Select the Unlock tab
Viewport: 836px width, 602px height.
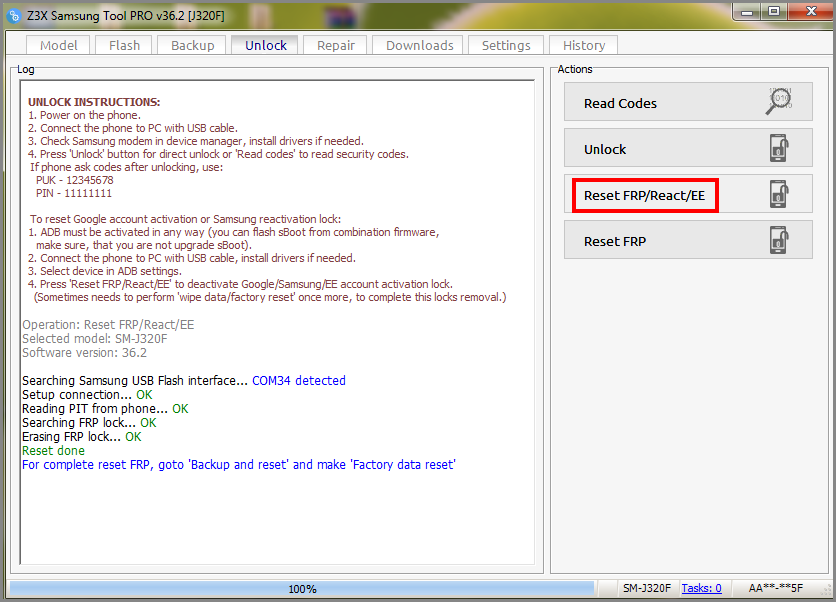click(x=266, y=45)
